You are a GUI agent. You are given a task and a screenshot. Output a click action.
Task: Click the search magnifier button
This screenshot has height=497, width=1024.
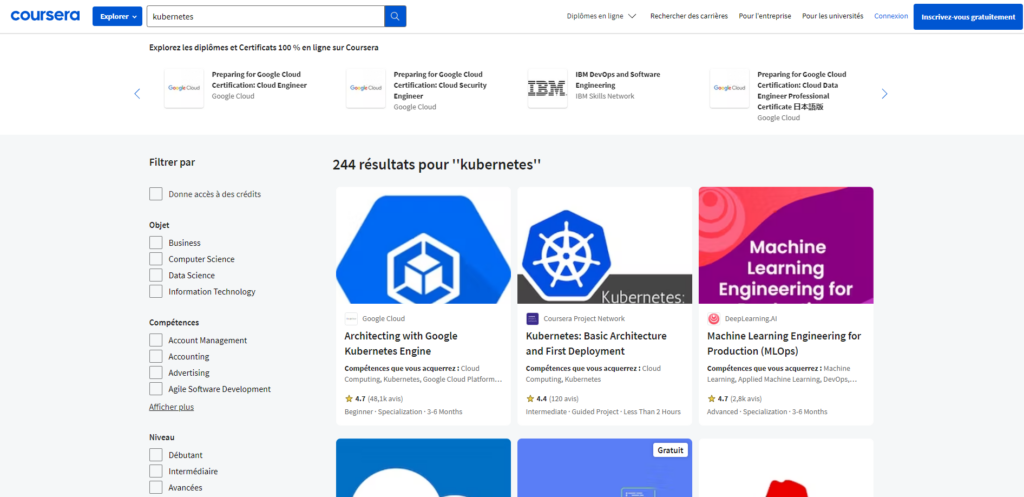[x=395, y=16]
